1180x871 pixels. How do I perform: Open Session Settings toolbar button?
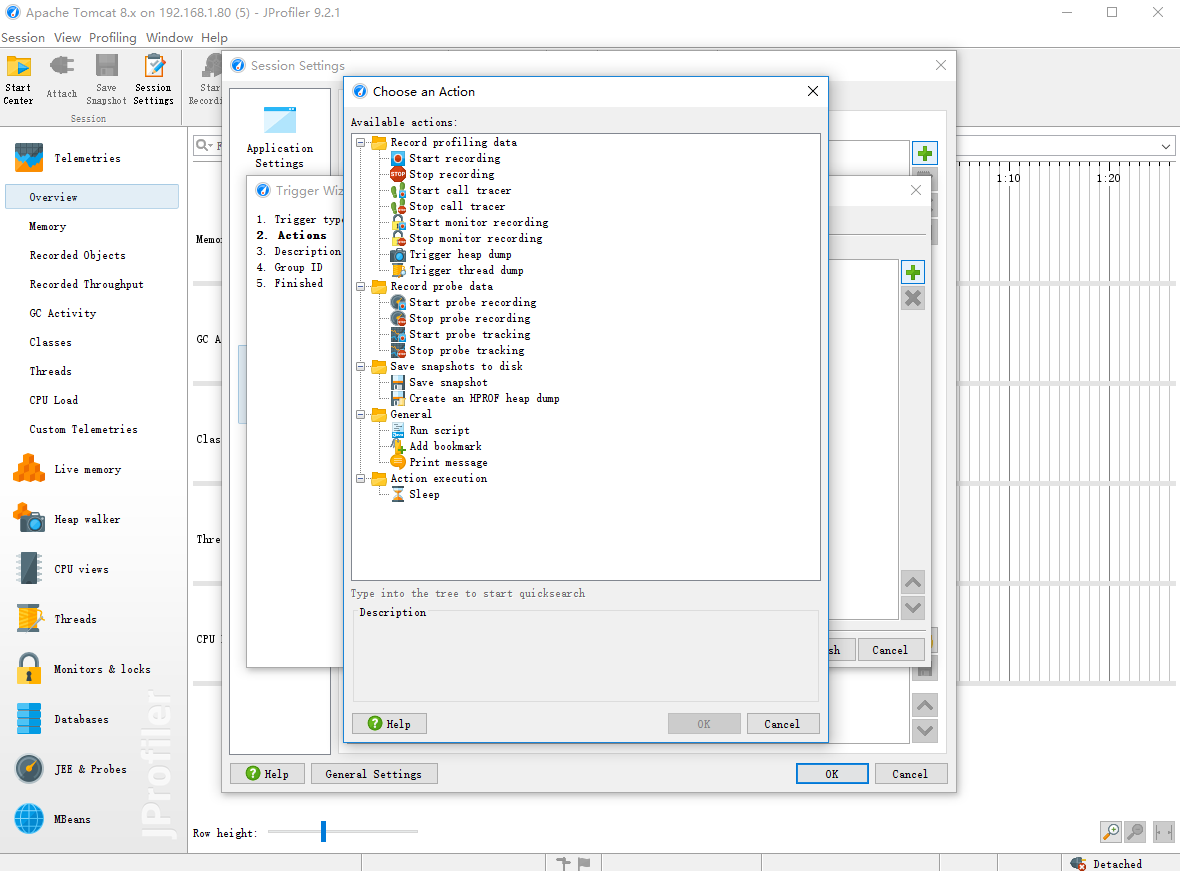[x=154, y=80]
